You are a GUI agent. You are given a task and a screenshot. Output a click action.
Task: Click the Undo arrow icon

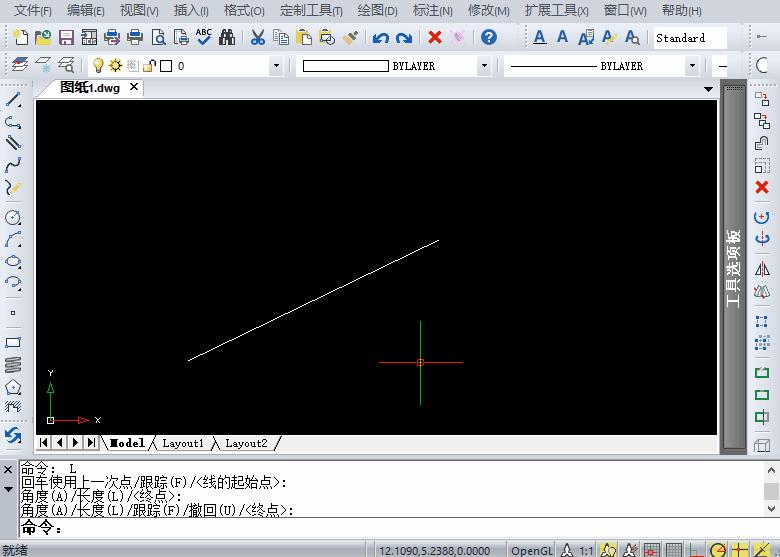point(380,38)
